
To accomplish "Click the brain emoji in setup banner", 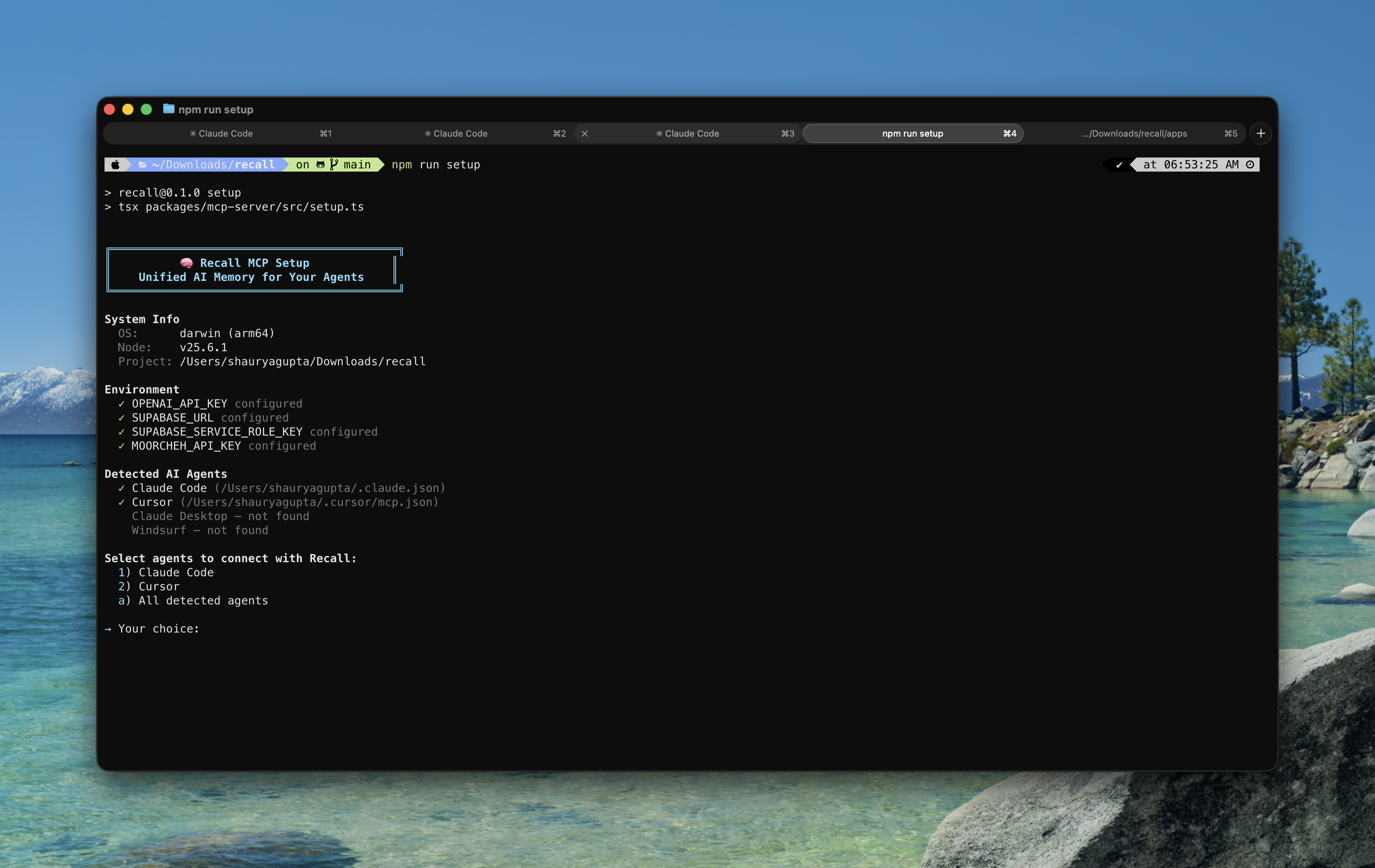I will pos(187,263).
